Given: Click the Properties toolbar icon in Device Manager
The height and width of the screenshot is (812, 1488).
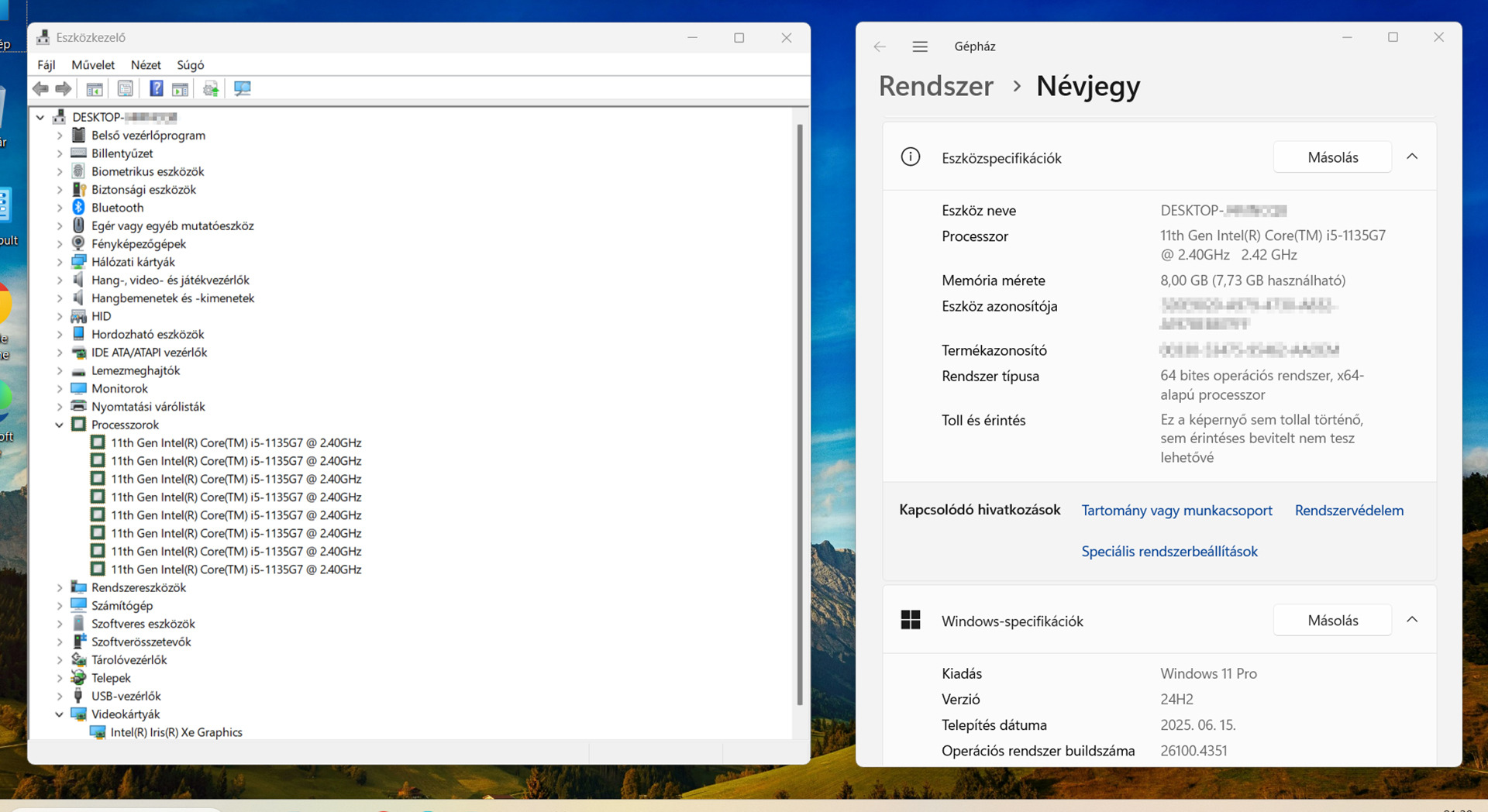Looking at the screenshot, I should [x=125, y=89].
